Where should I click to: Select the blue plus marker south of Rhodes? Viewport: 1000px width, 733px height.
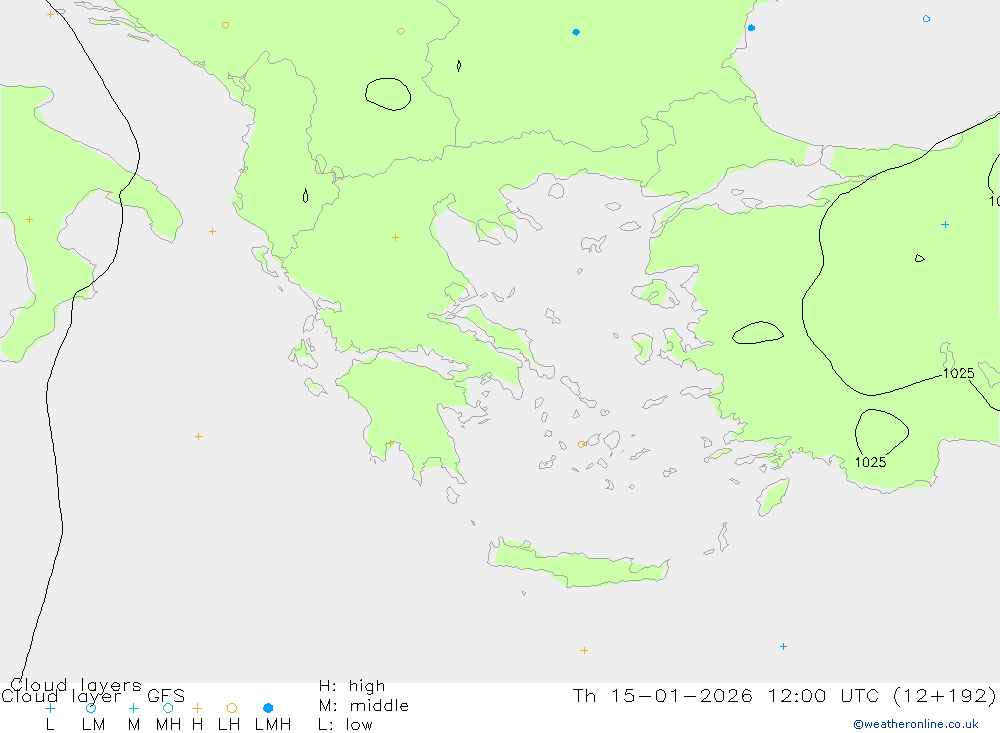coord(783,646)
